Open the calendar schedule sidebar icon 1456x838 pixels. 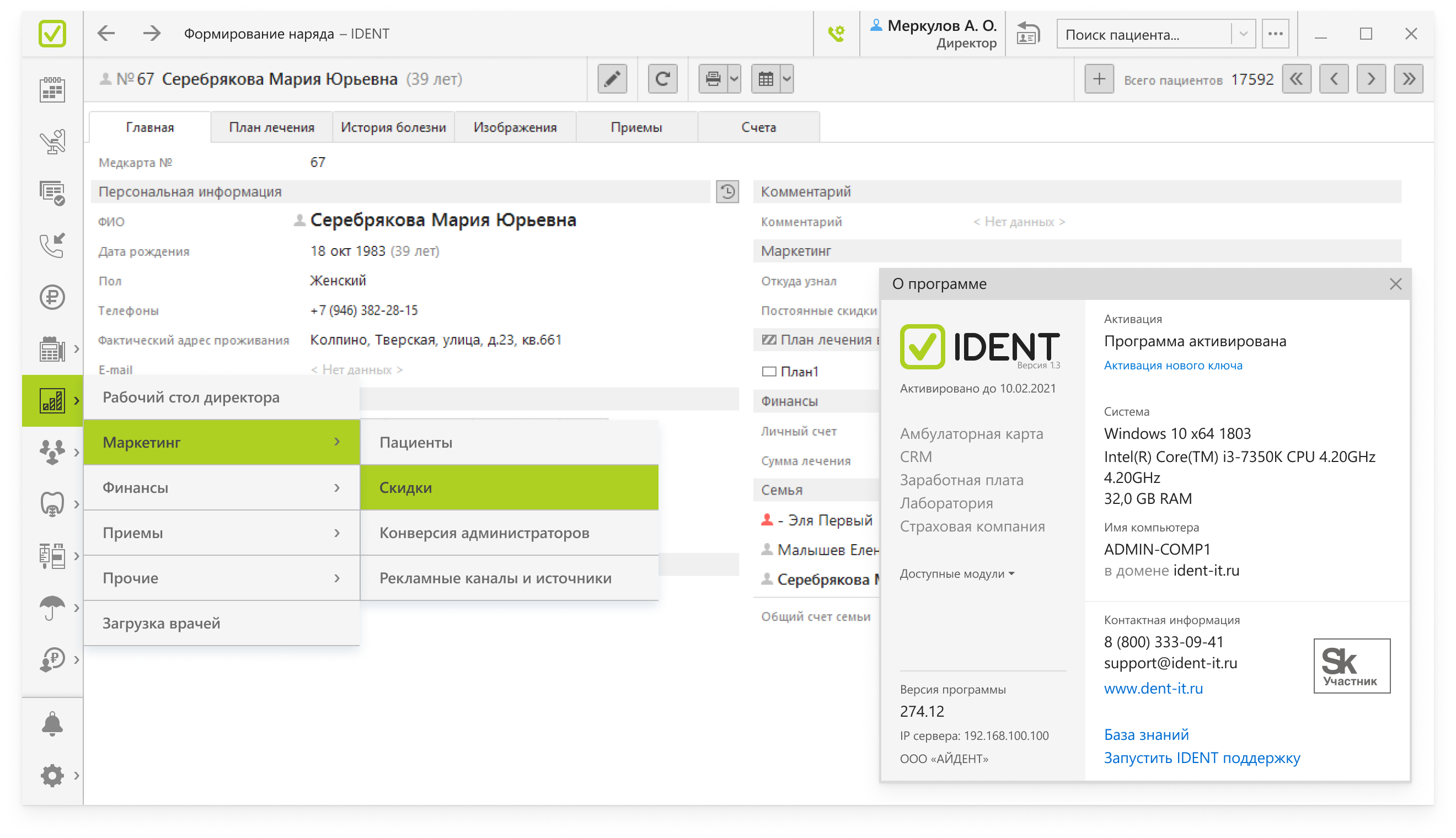52,90
